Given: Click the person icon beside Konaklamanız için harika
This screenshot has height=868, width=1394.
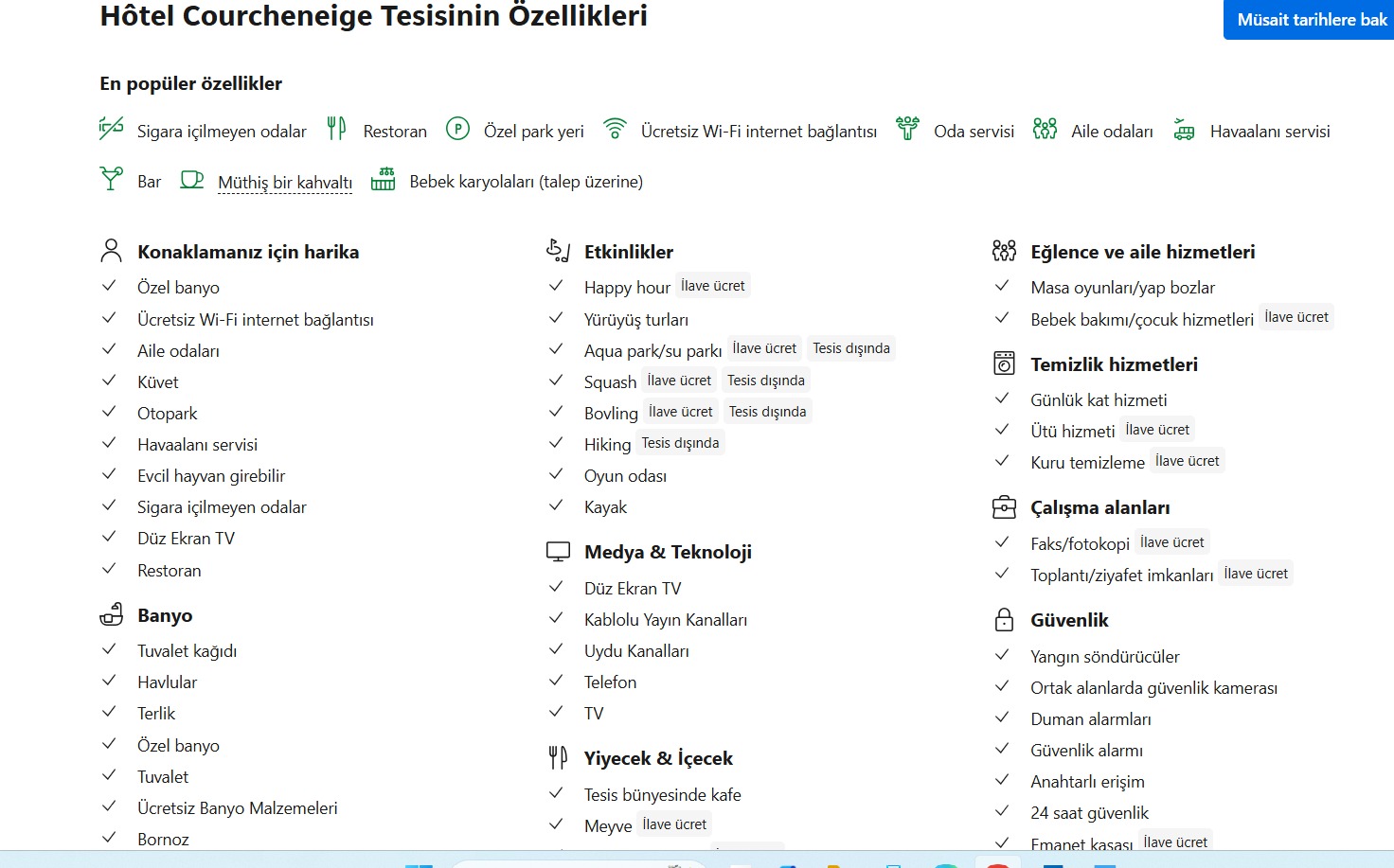Looking at the screenshot, I should coord(112,251).
